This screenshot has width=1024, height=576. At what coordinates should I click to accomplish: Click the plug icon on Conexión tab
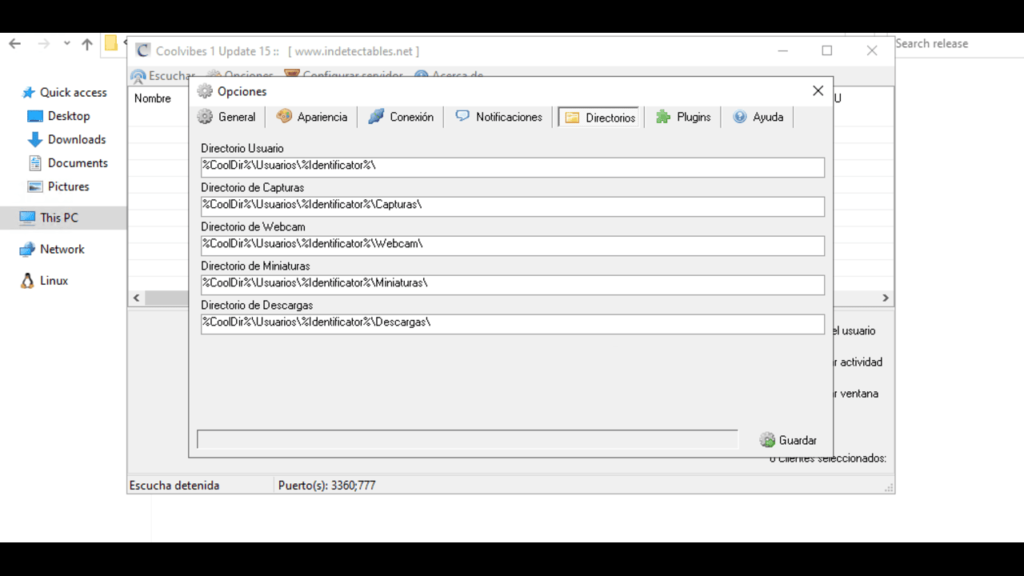coord(376,116)
